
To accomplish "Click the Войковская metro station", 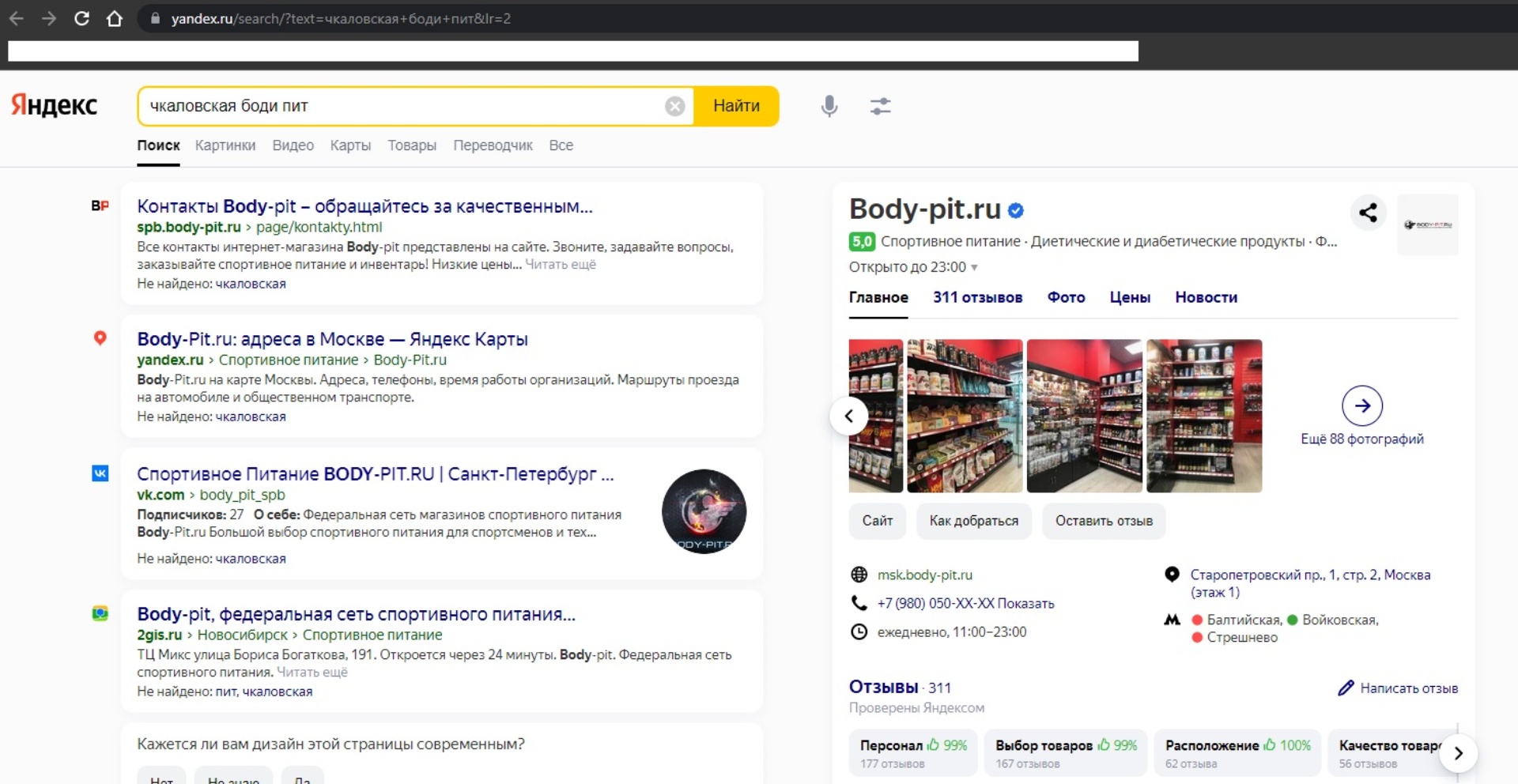I will [1340, 620].
